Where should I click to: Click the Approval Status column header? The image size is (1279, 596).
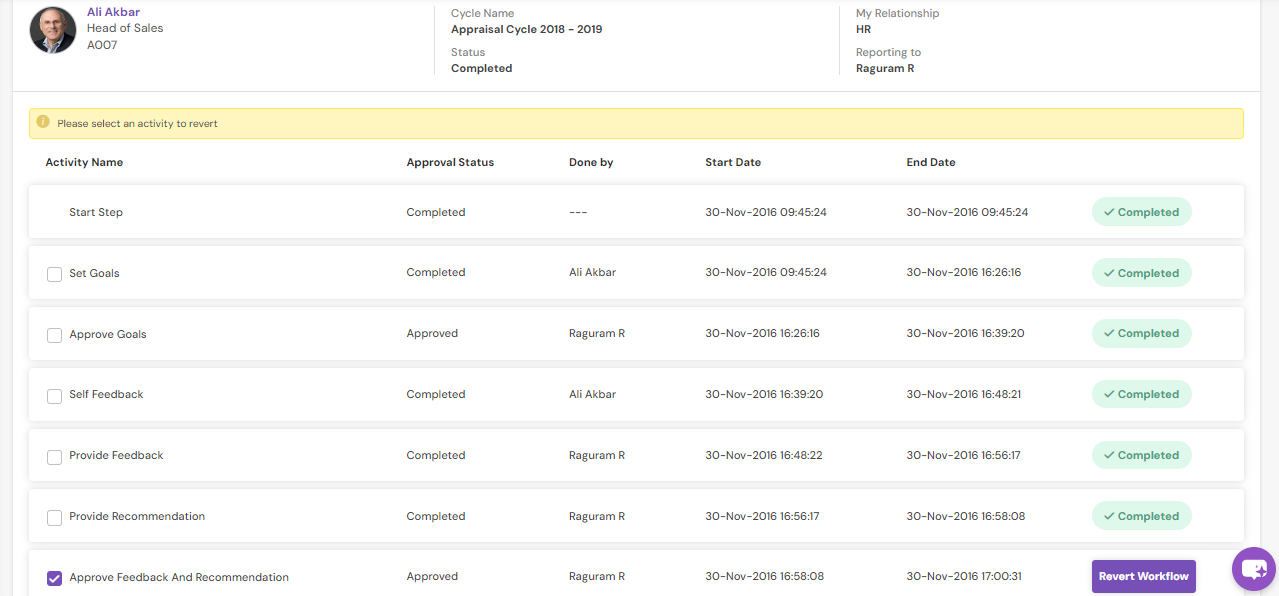click(x=450, y=162)
